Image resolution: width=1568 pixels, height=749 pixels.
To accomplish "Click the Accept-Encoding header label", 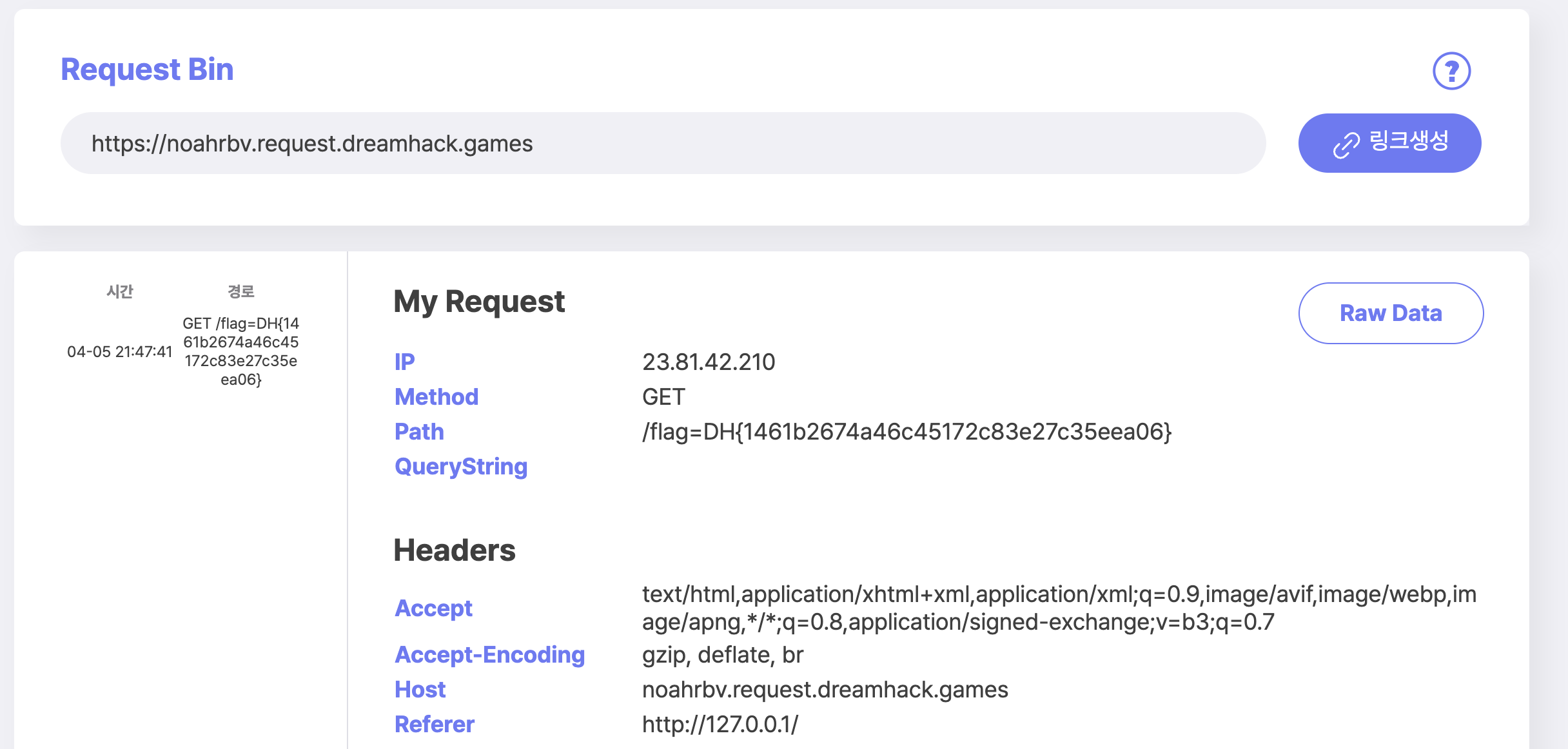I will coord(489,655).
